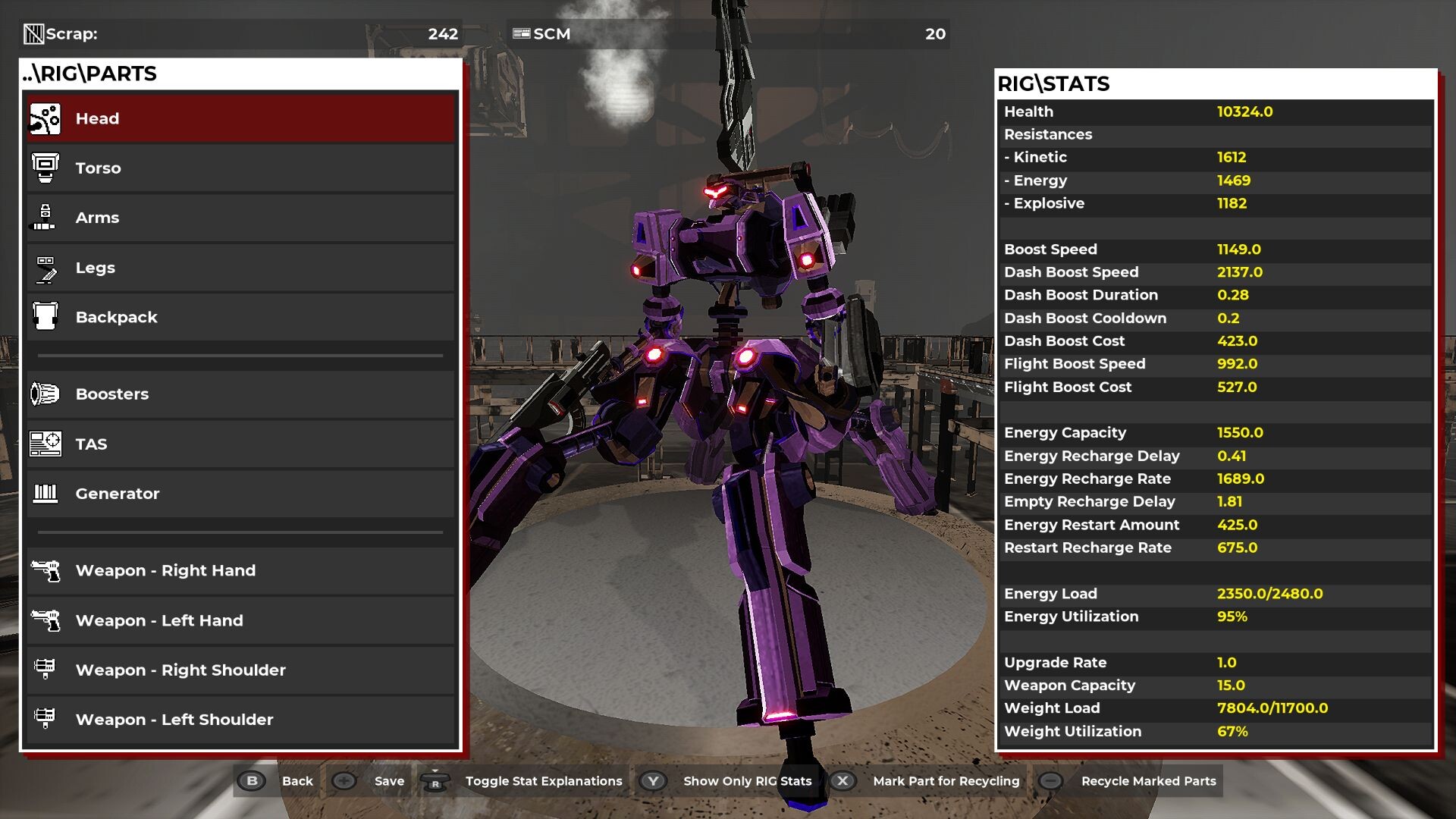
Task: Click the Head part icon
Action: point(45,119)
